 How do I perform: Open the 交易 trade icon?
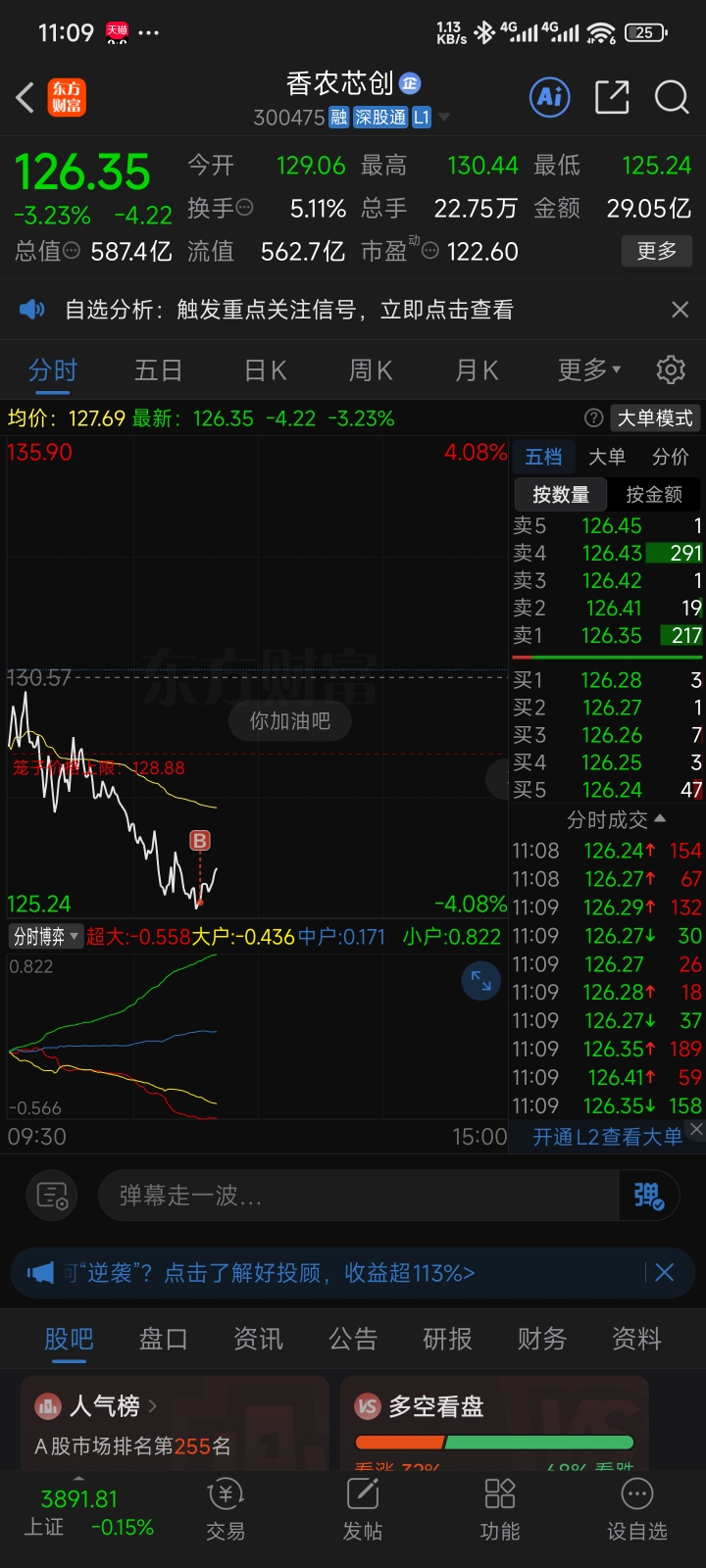[226, 1510]
